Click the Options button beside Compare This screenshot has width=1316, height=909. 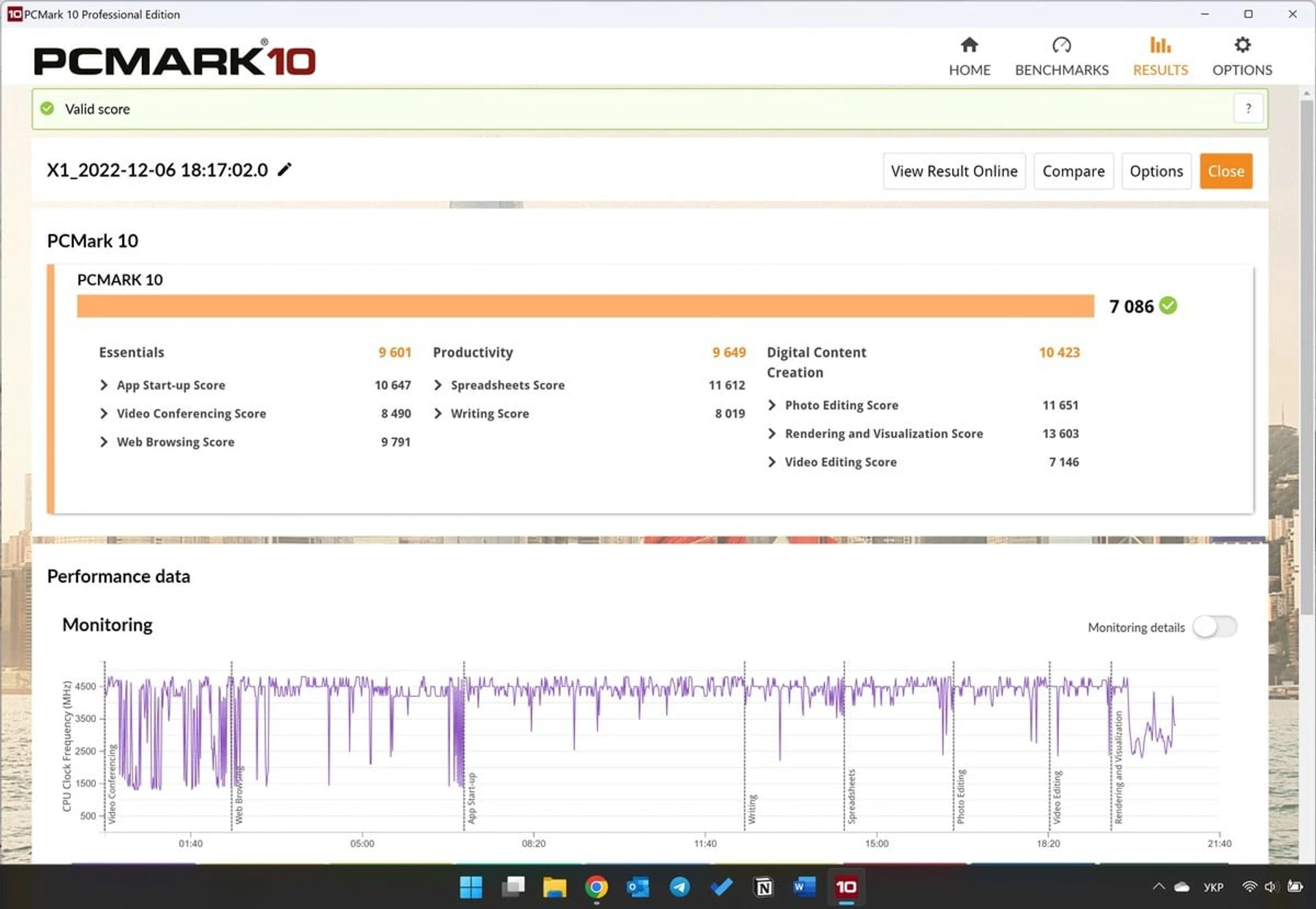tap(1156, 171)
